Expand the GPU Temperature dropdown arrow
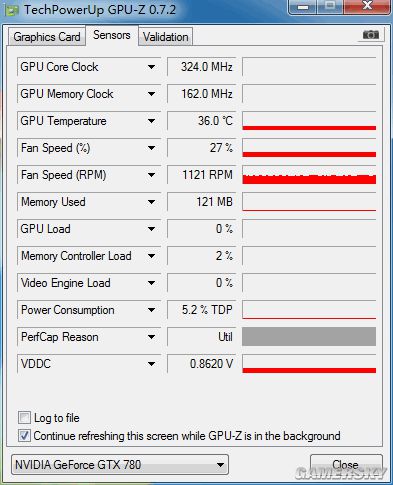This screenshot has width=393, height=485. point(151,121)
